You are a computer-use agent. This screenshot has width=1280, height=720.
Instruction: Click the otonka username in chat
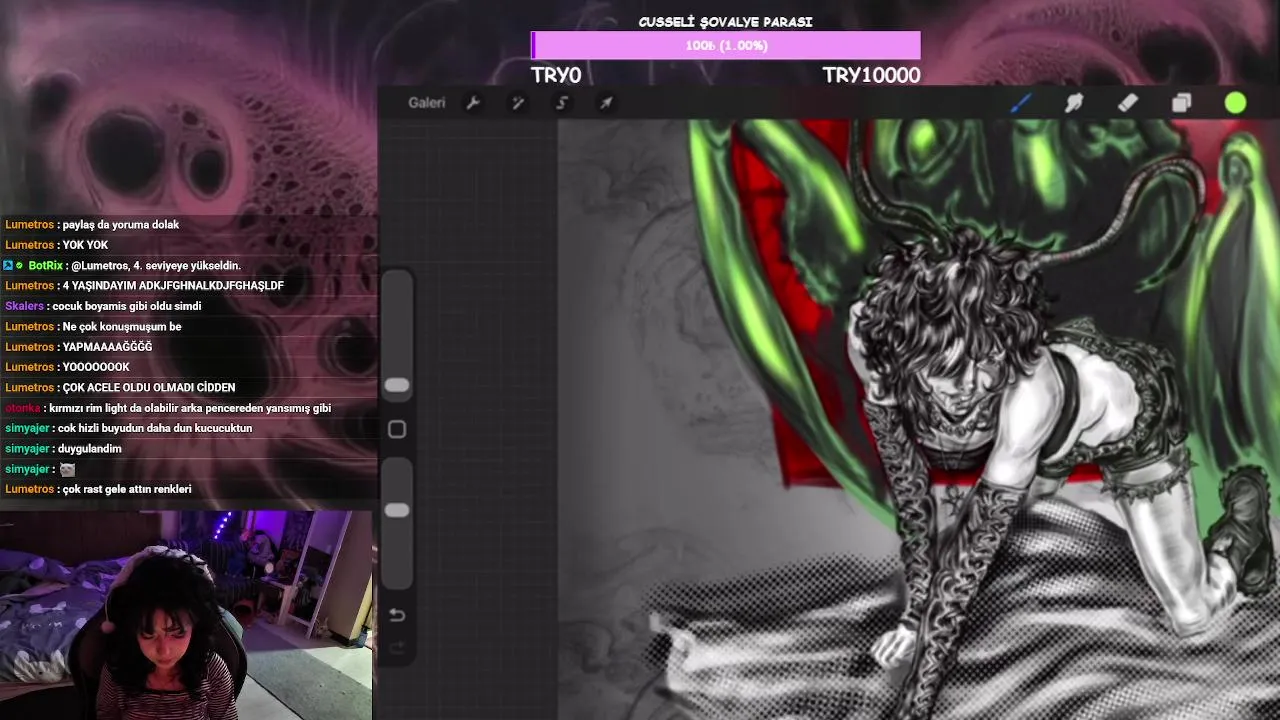tap(22, 408)
